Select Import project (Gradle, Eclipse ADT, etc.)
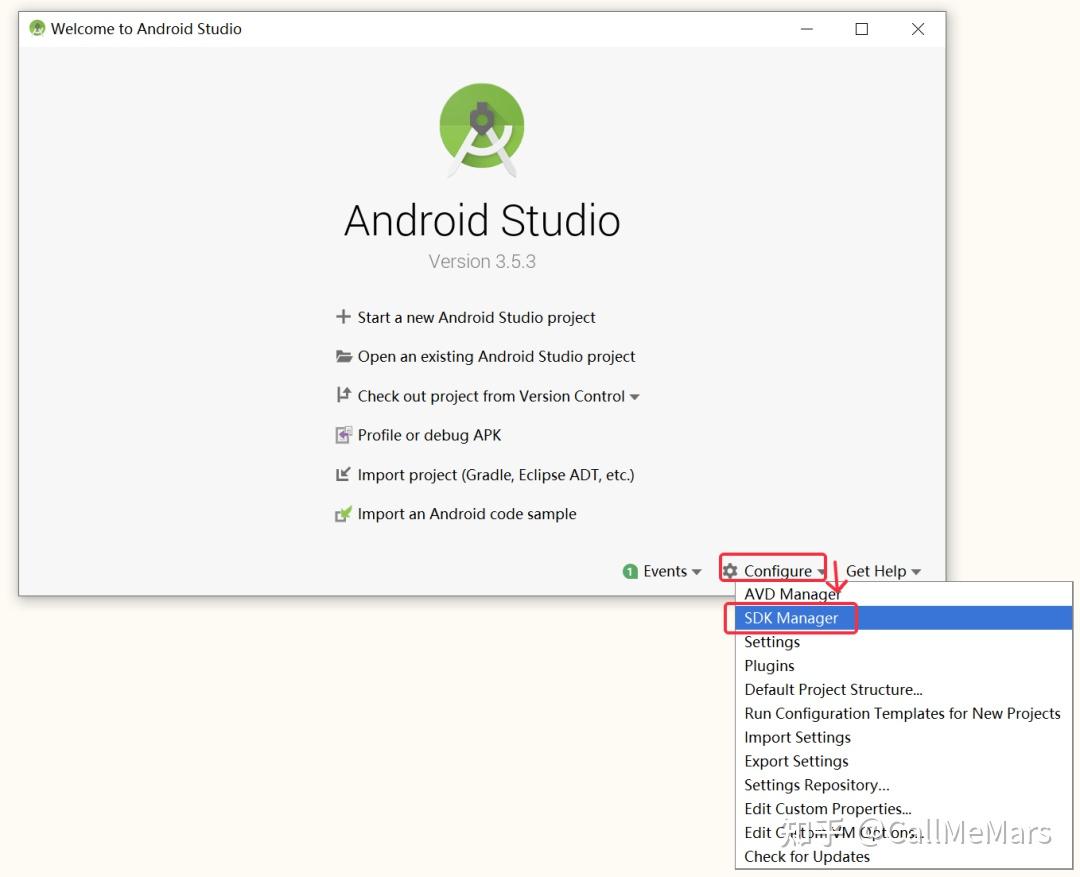1080x877 pixels. click(x=495, y=475)
